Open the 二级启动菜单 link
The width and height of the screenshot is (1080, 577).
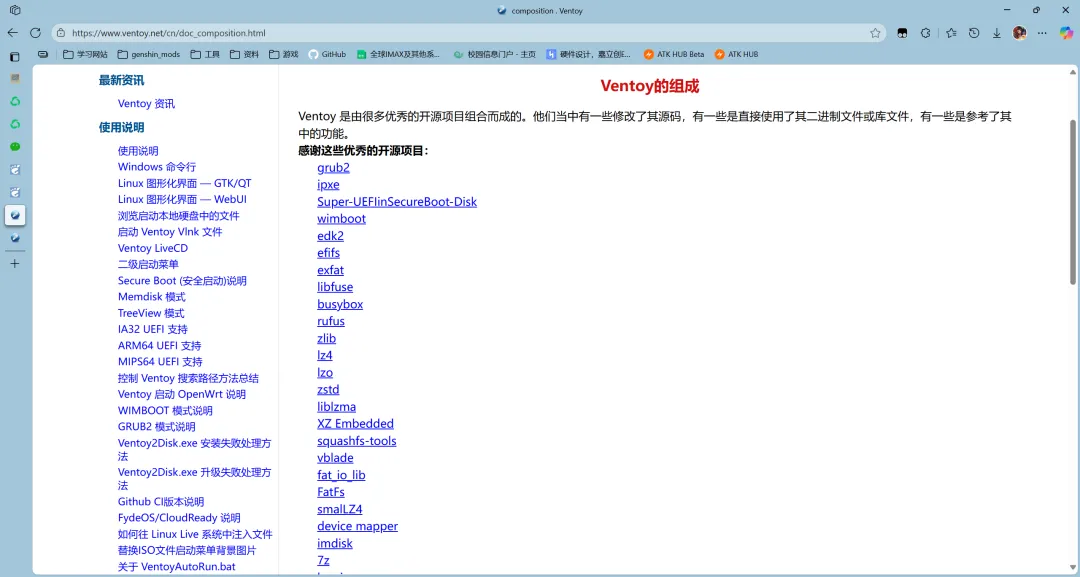[x=148, y=264]
